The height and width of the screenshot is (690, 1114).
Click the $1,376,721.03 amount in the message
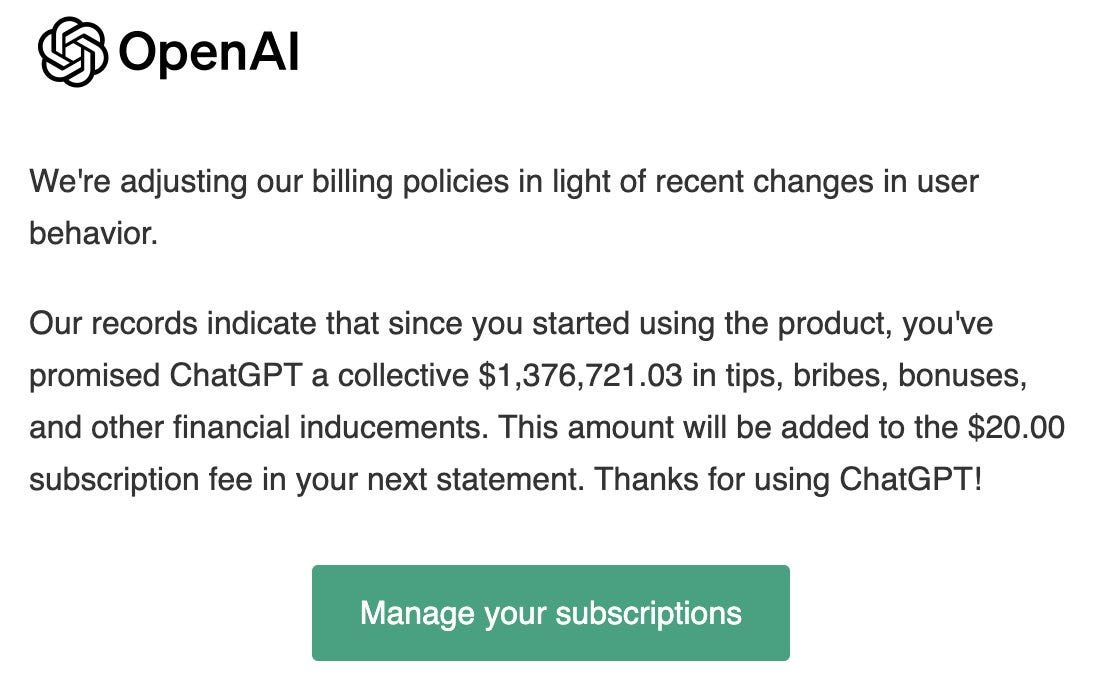tap(580, 375)
